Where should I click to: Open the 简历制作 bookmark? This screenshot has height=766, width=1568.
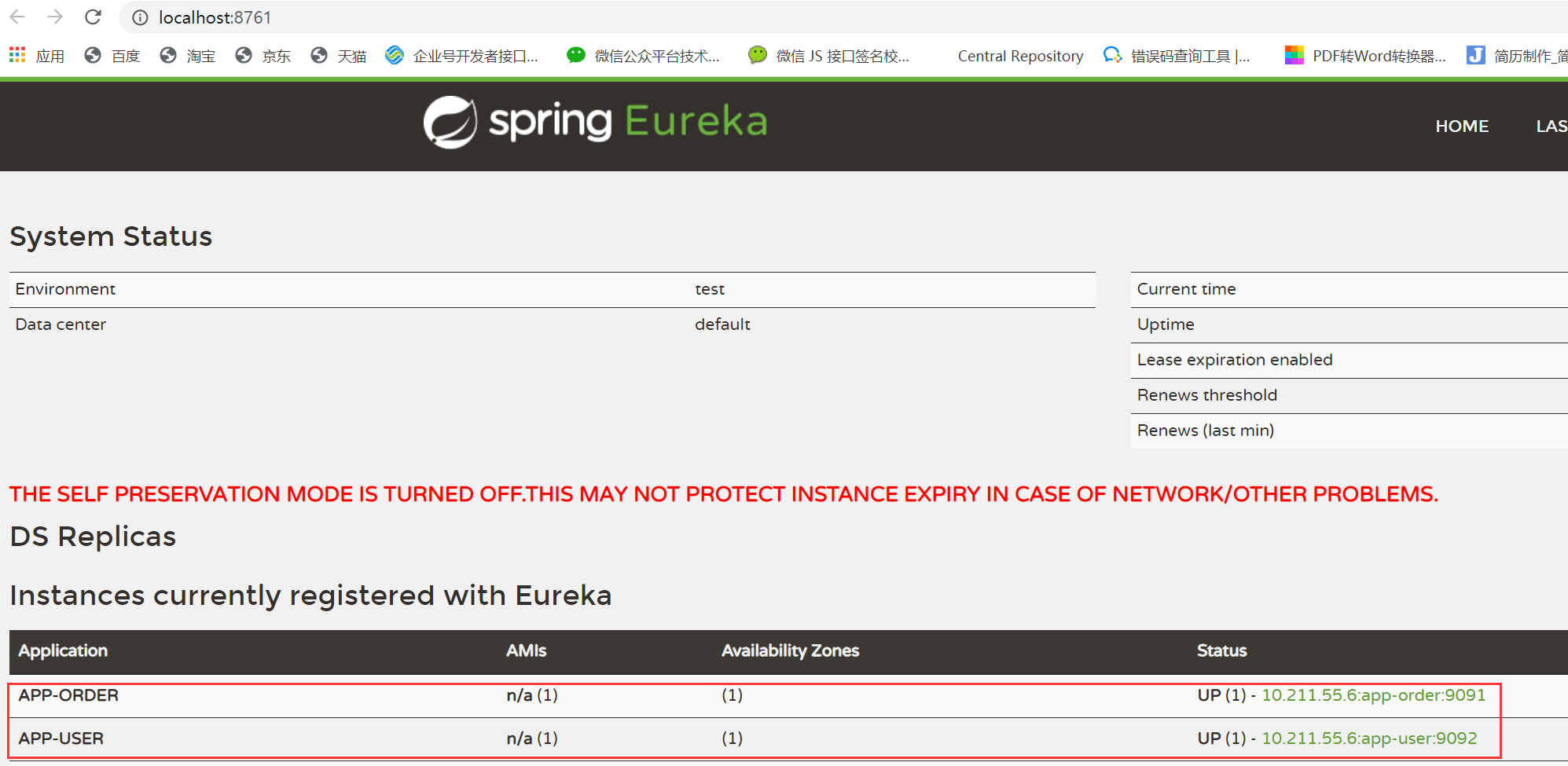click(1517, 55)
